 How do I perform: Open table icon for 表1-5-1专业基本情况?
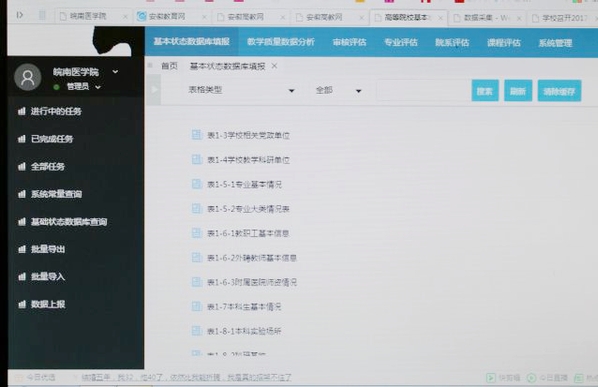[196, 184]
